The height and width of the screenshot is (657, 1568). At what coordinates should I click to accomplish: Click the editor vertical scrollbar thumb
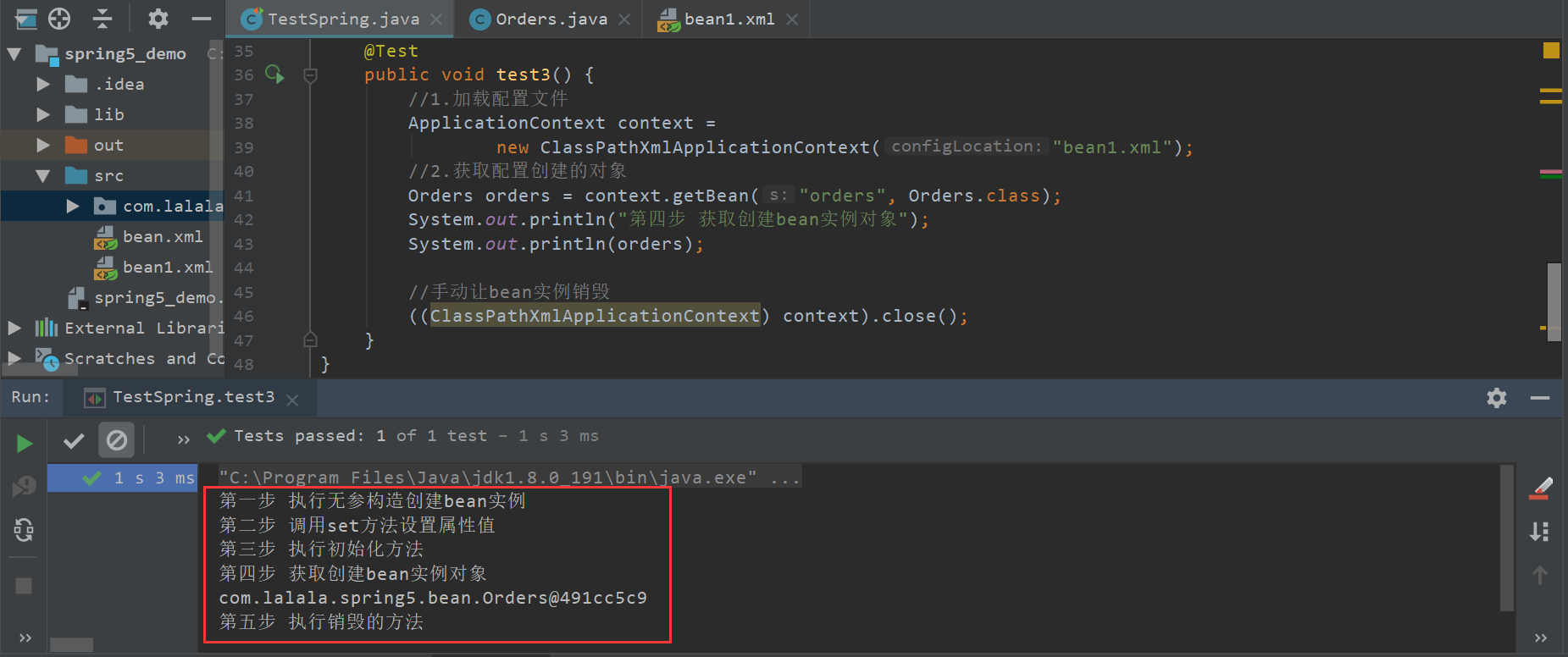[x=1554, y=301]
